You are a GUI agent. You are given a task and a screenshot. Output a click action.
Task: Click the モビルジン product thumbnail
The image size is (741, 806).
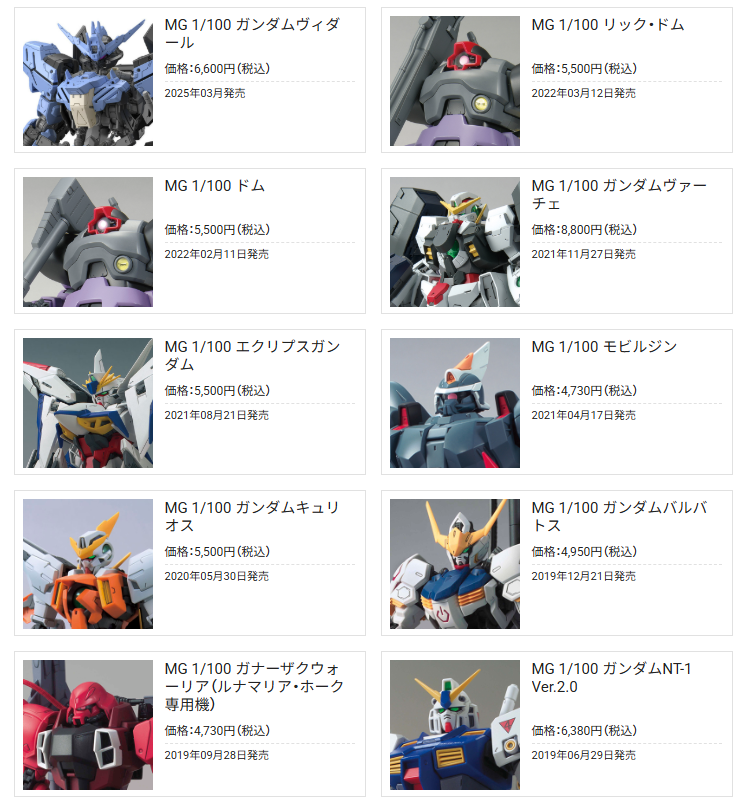tap(454, 402)
